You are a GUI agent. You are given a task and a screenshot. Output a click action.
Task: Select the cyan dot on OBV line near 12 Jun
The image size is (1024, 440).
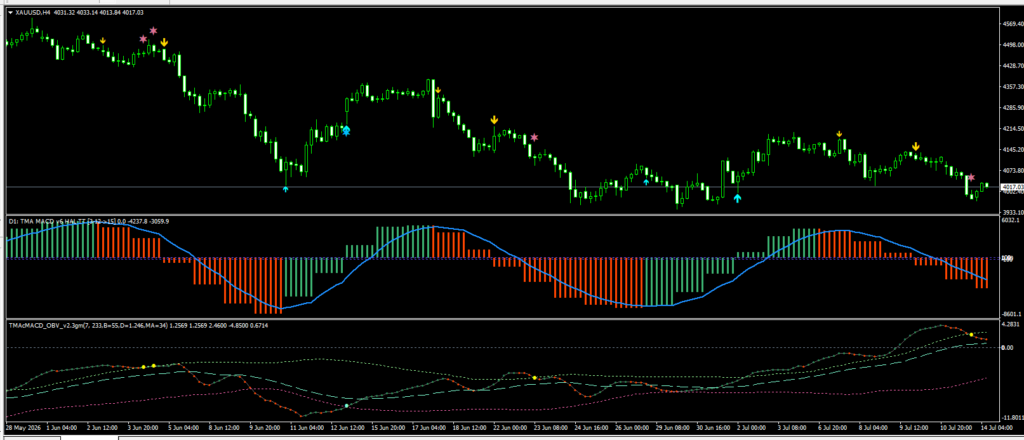[x=347, y=405]
